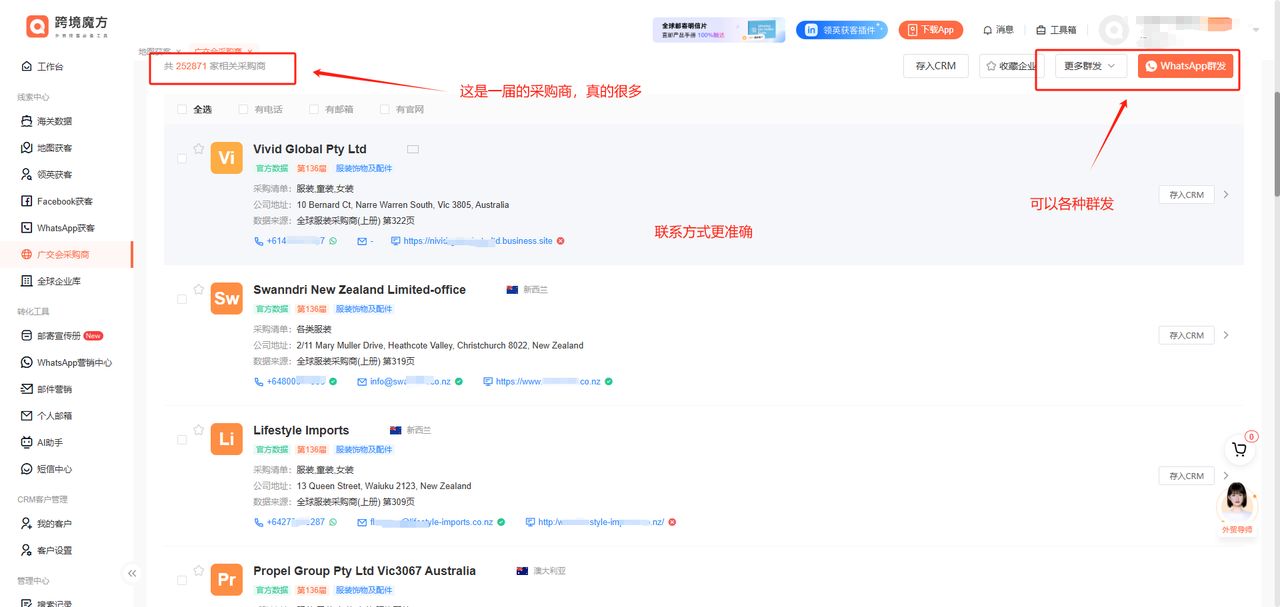Image resolution: width=1280 pixels, height=607 pixels.
Task: Click the 跨境魔方 logo
Action: [68, 27]
